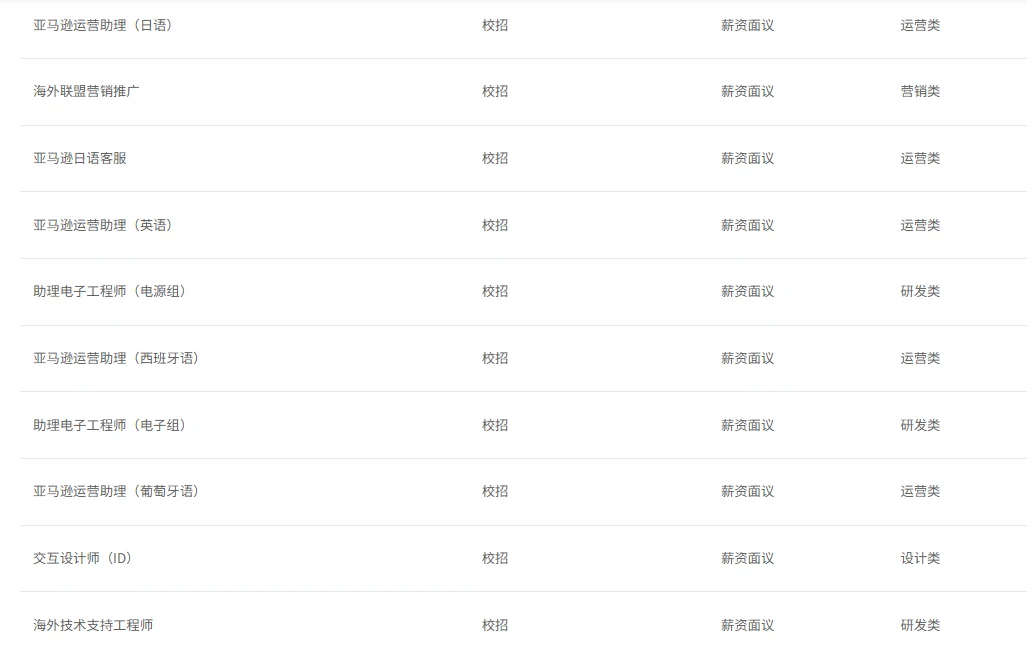The image size is (1027, 650).
Task: Open the 亚马逊运营助理（日语）job listing
Action: coord(103,26)
